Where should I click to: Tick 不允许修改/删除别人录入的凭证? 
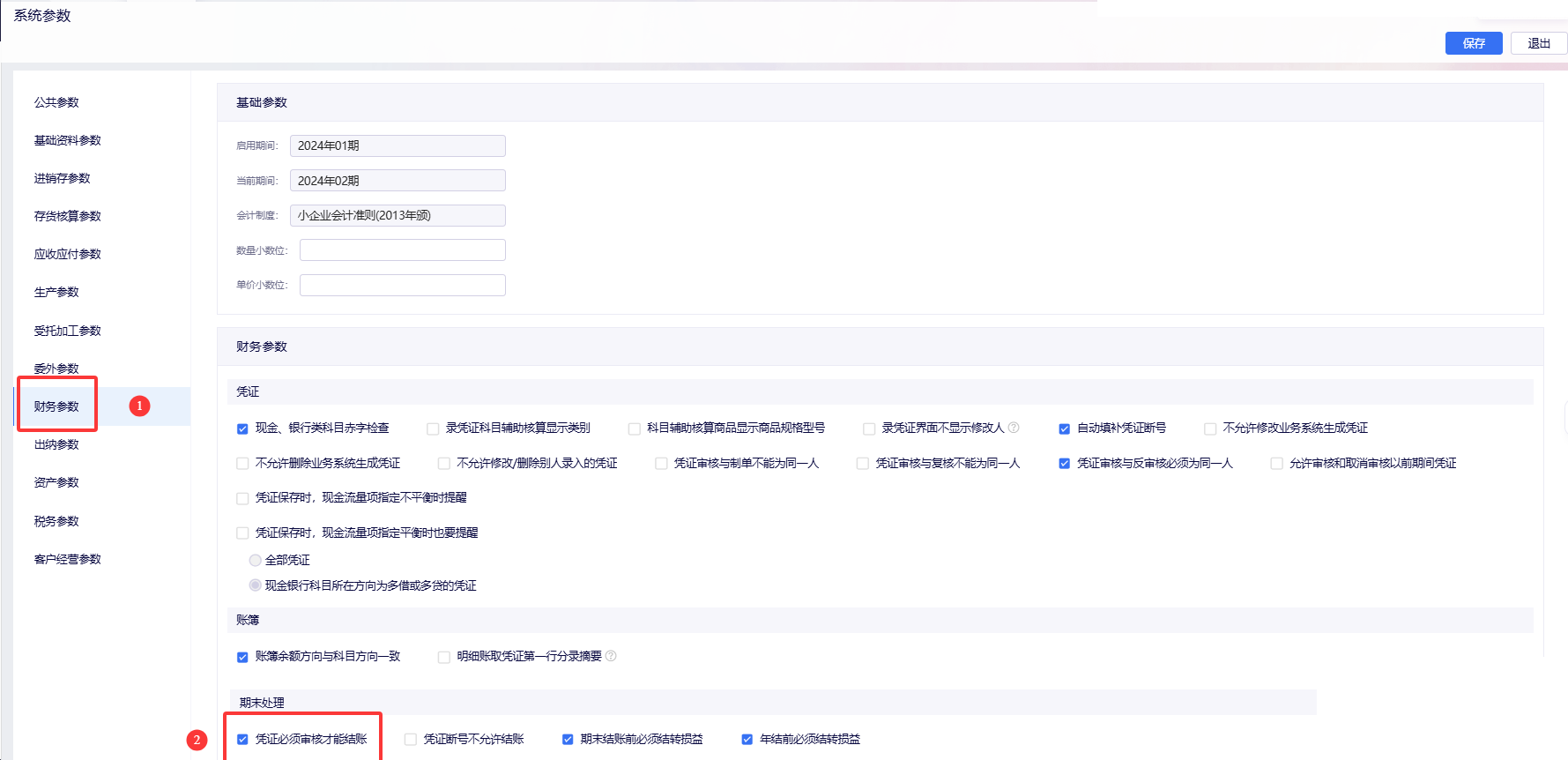444,464
